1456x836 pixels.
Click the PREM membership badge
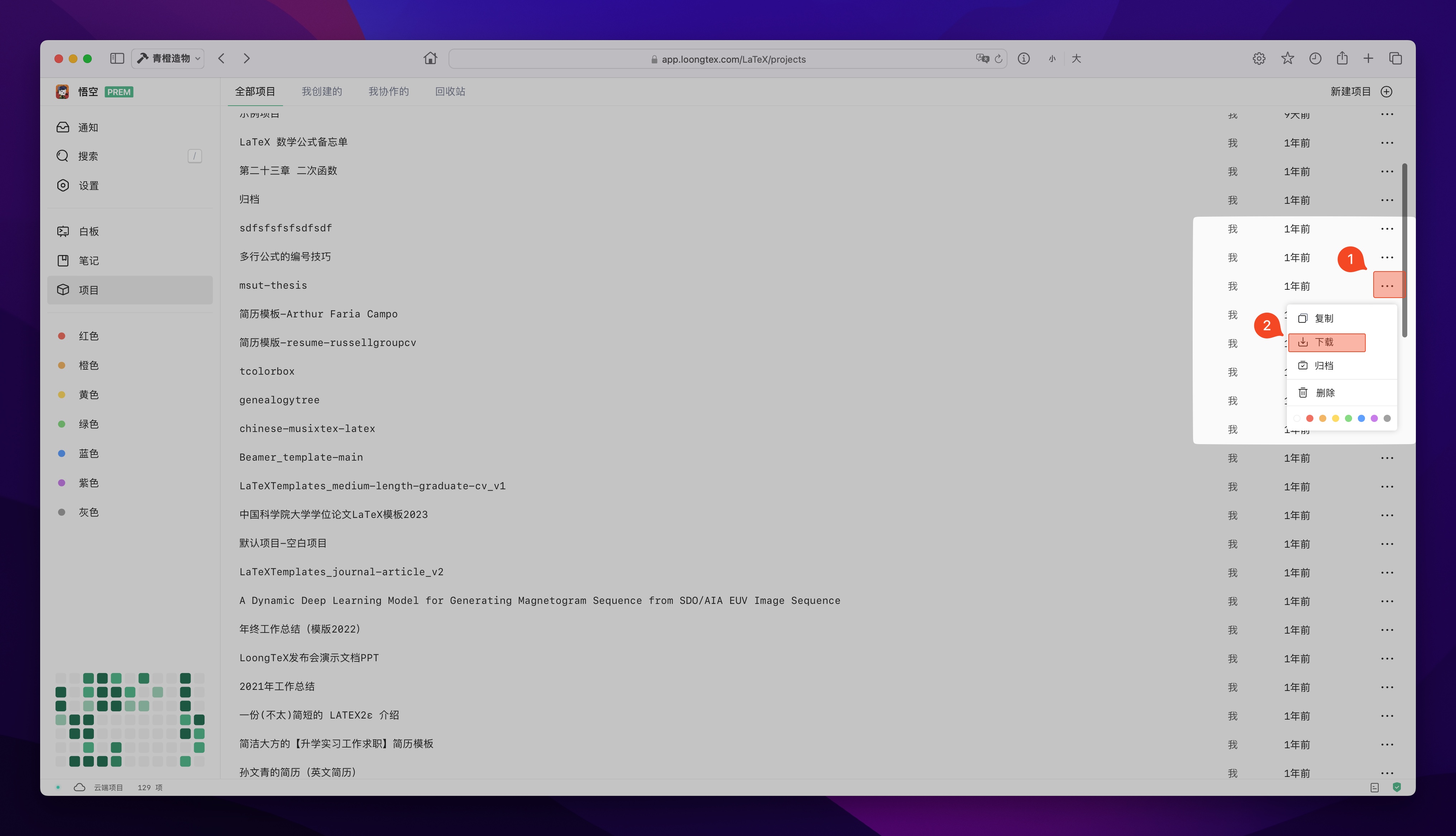point(119,92)
